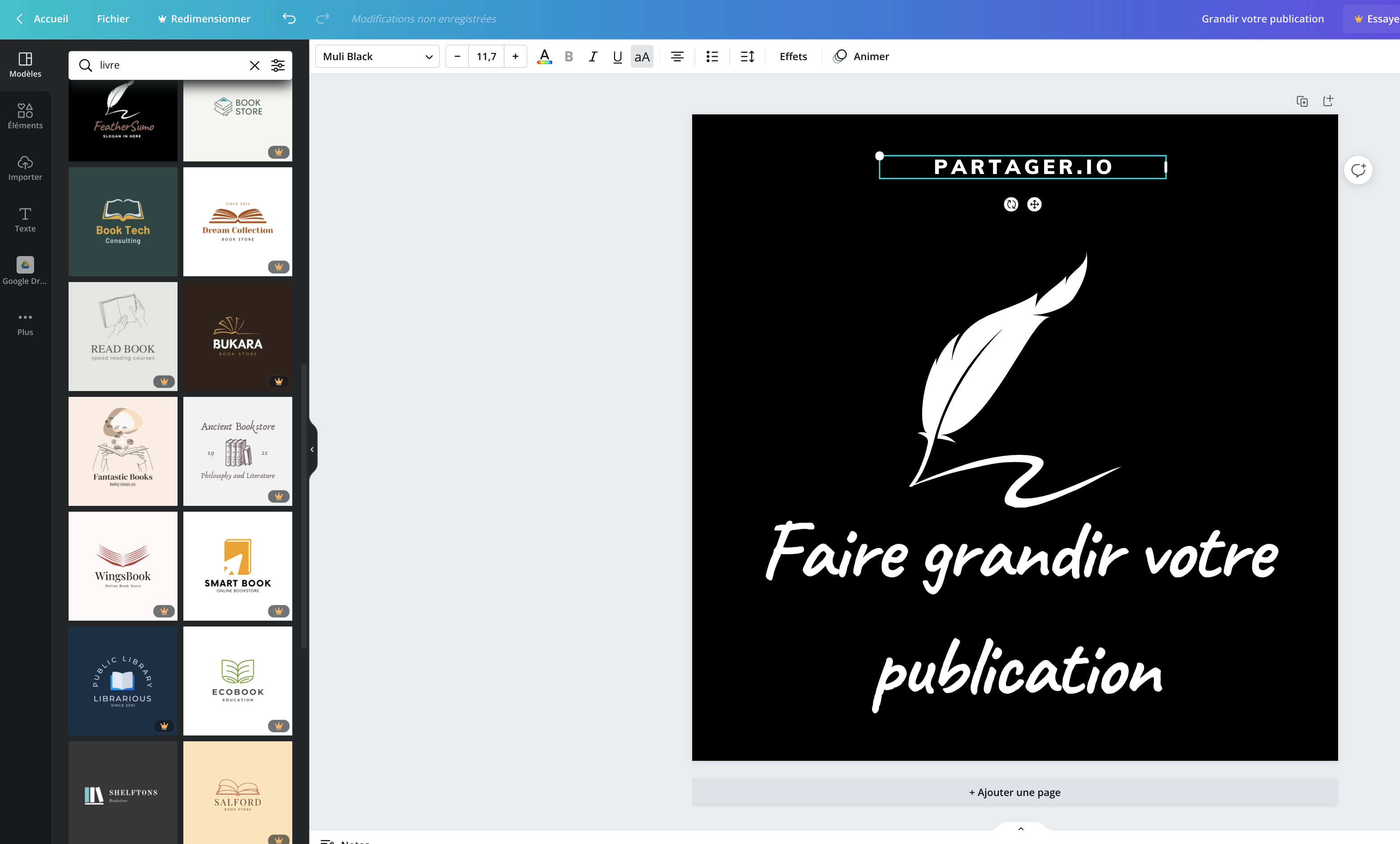This screenshot has width=1400, height=844.
Task: Toggle underline formatting
Action: [618, 56]
